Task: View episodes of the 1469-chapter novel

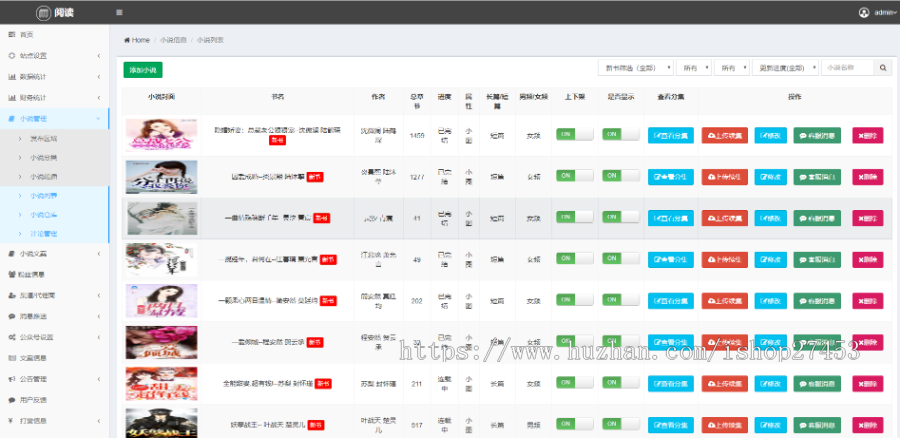Action: pos(670,135)
